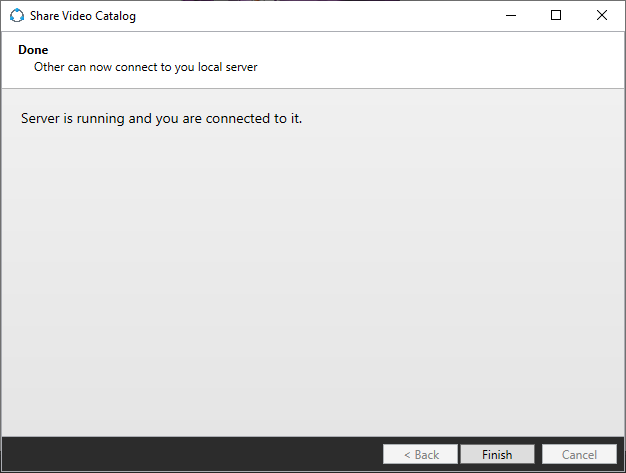Click the 'Server is running' status message
Screen dimensions: 626x473
click(161, 119)
